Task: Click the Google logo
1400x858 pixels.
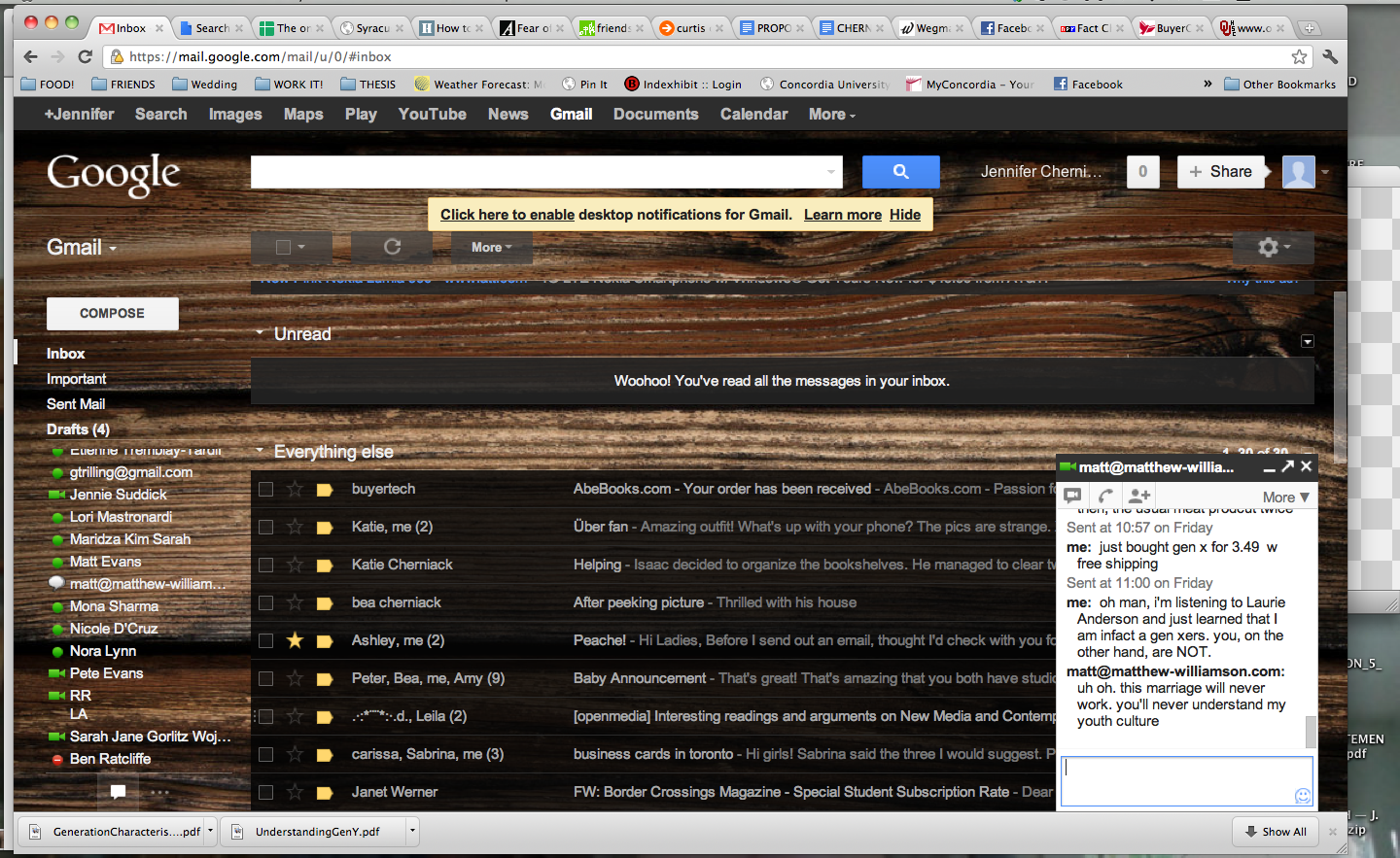Action: (114, 174)
